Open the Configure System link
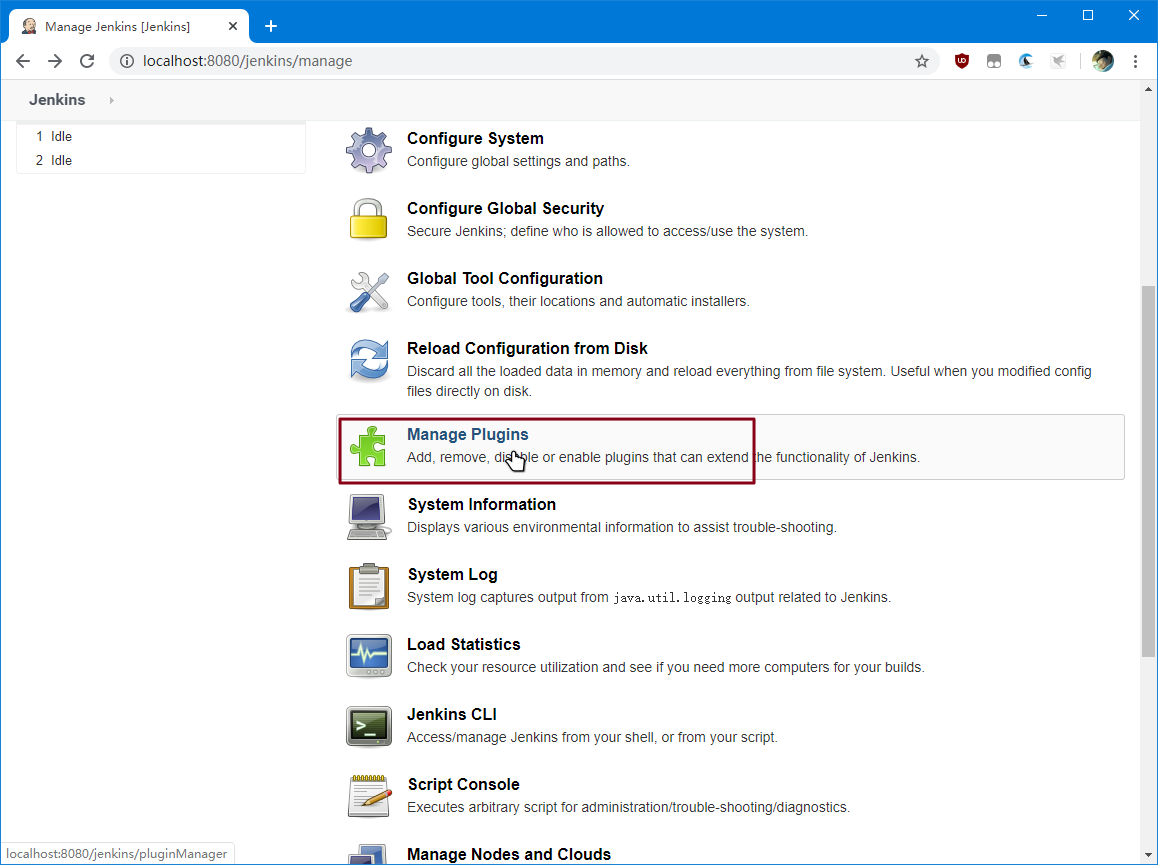 click(x=475, y=139)
